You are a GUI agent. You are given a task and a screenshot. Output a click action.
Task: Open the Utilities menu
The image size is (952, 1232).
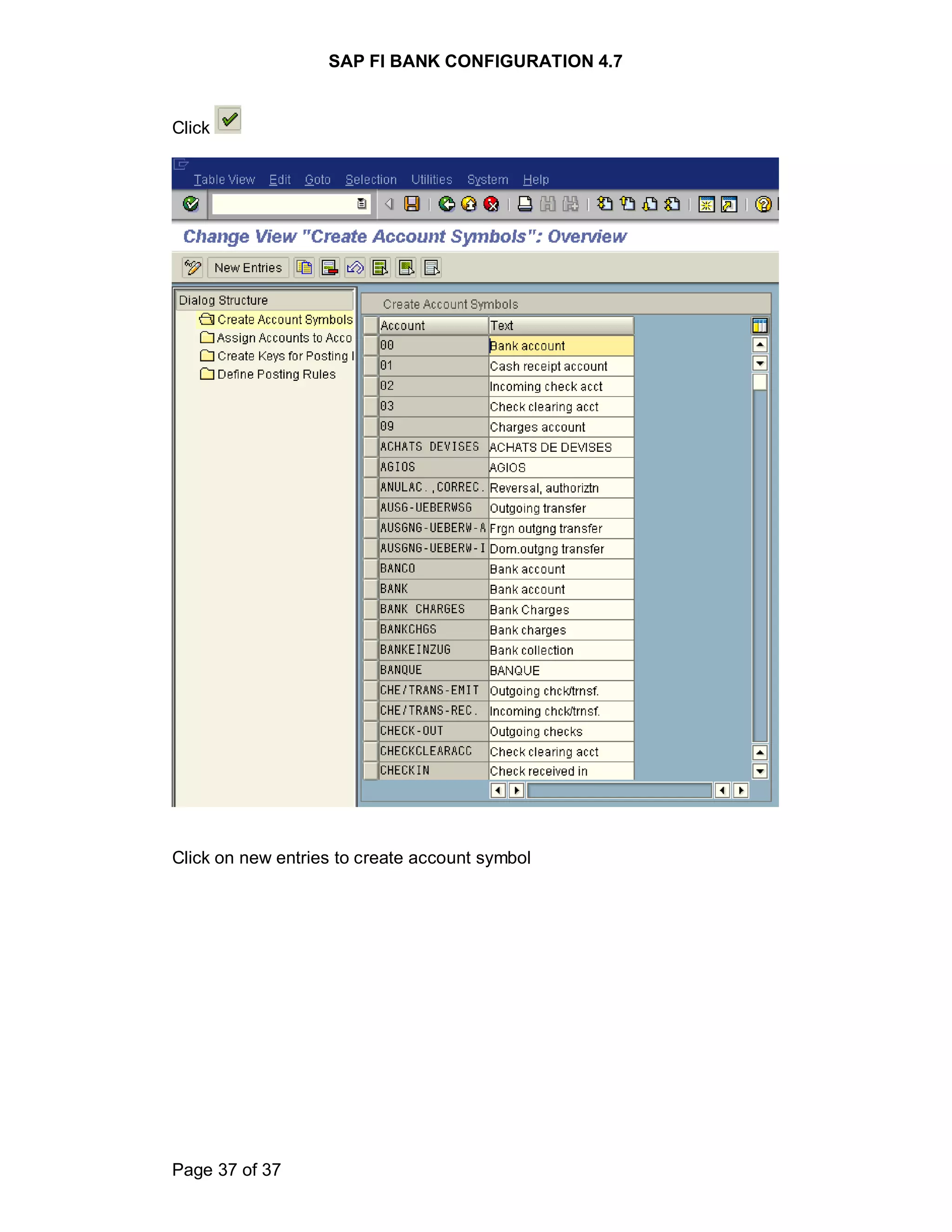click(431, 179)
